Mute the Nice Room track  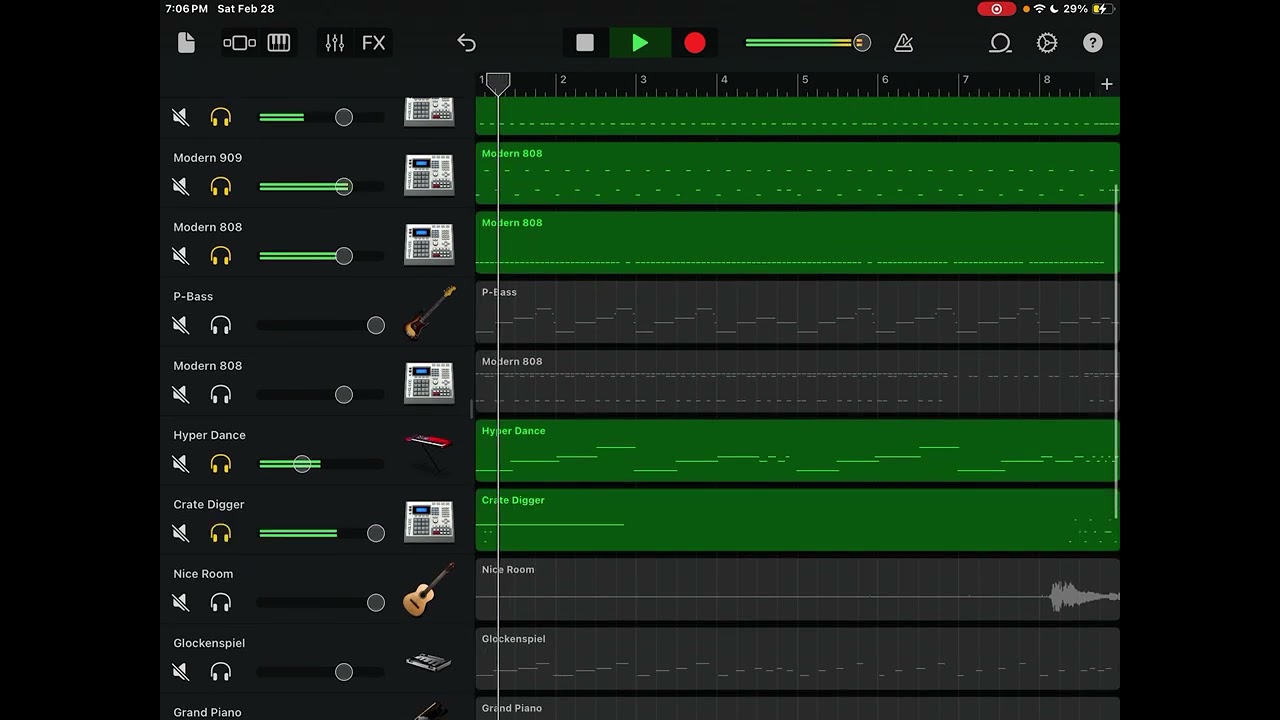click(180, 603)
